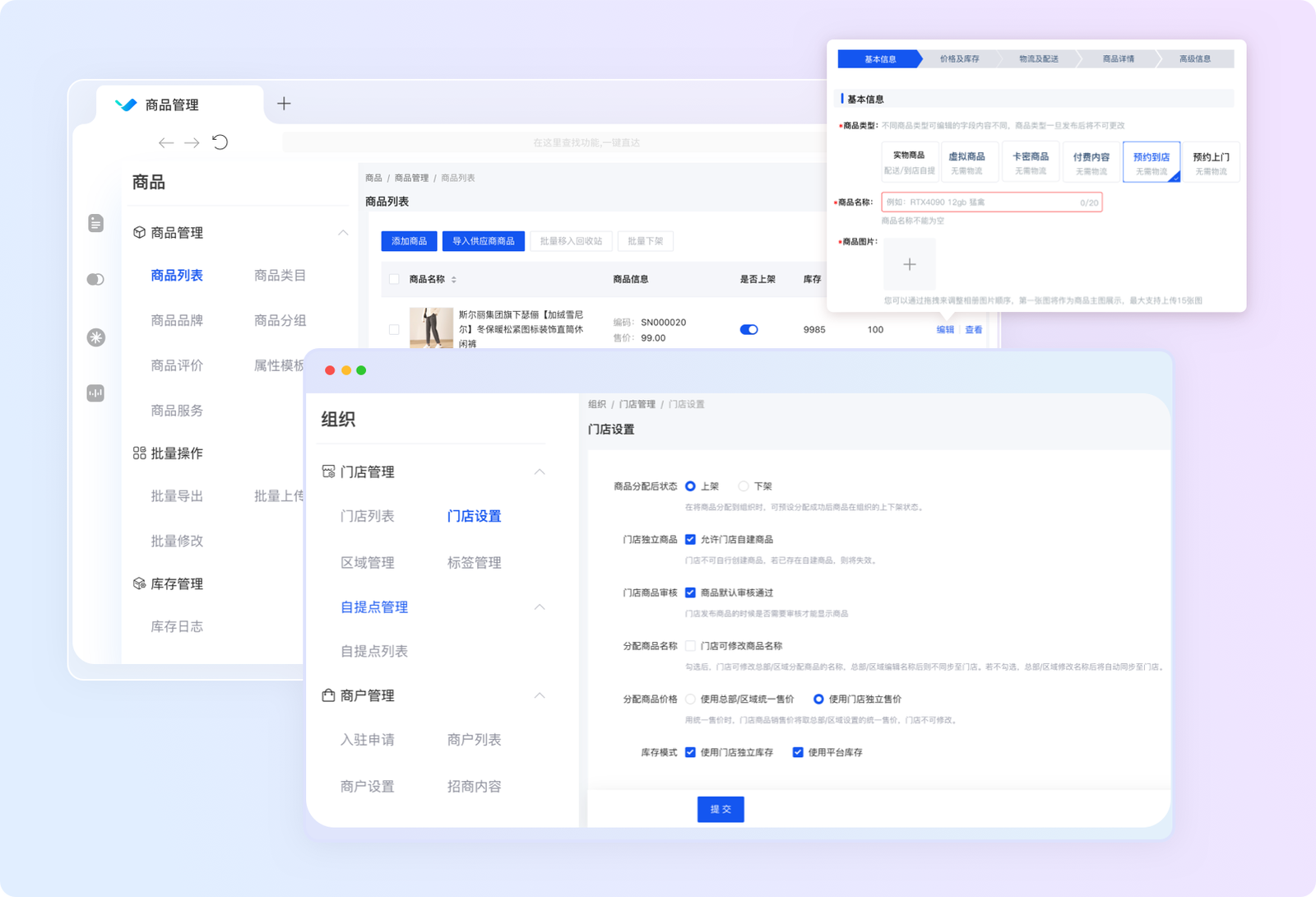Collapse the 自提点管理 section chevron
This screenshot has height=897, width=1316.
[x=540, y=607]
